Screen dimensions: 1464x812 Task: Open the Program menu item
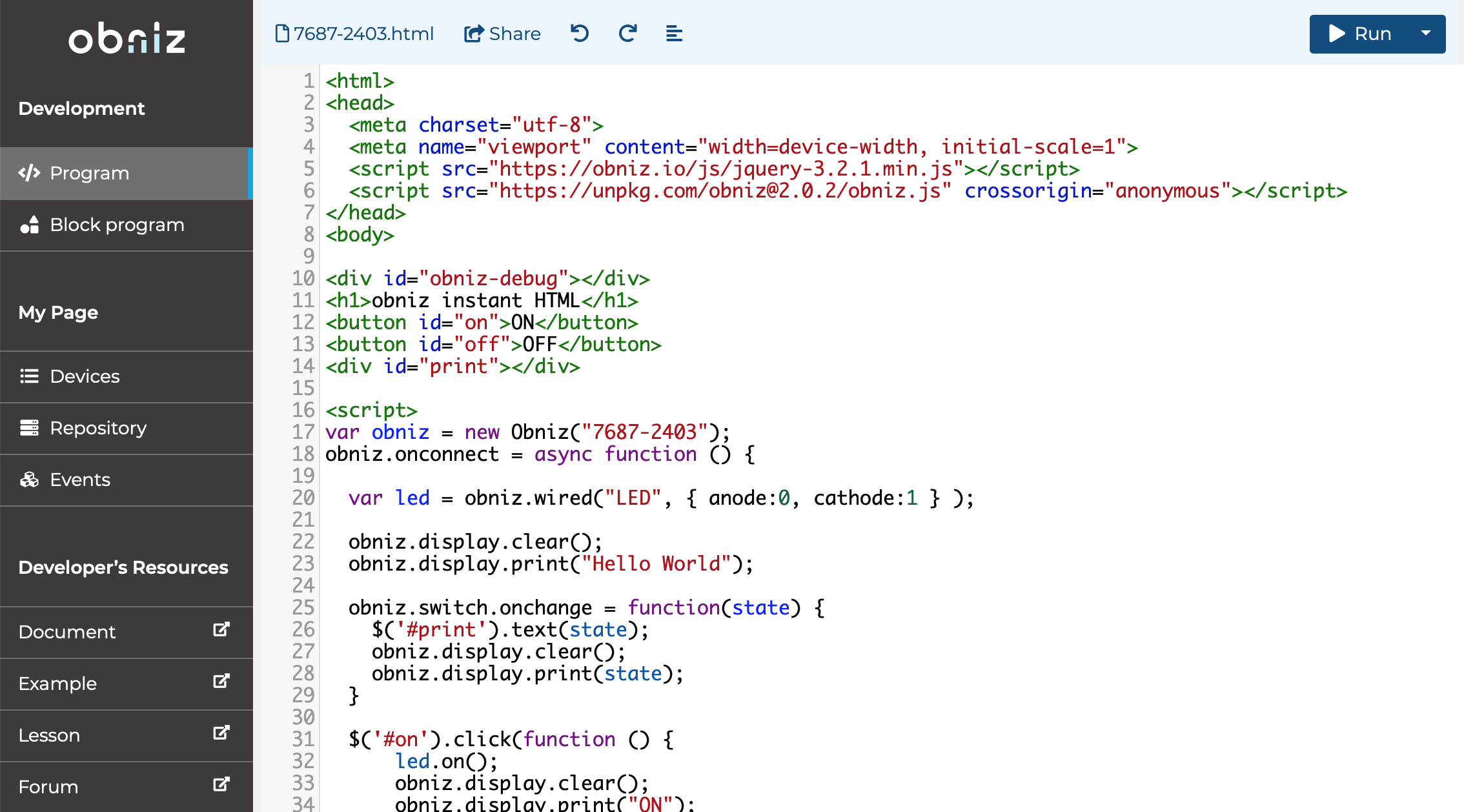click(89, 173)
